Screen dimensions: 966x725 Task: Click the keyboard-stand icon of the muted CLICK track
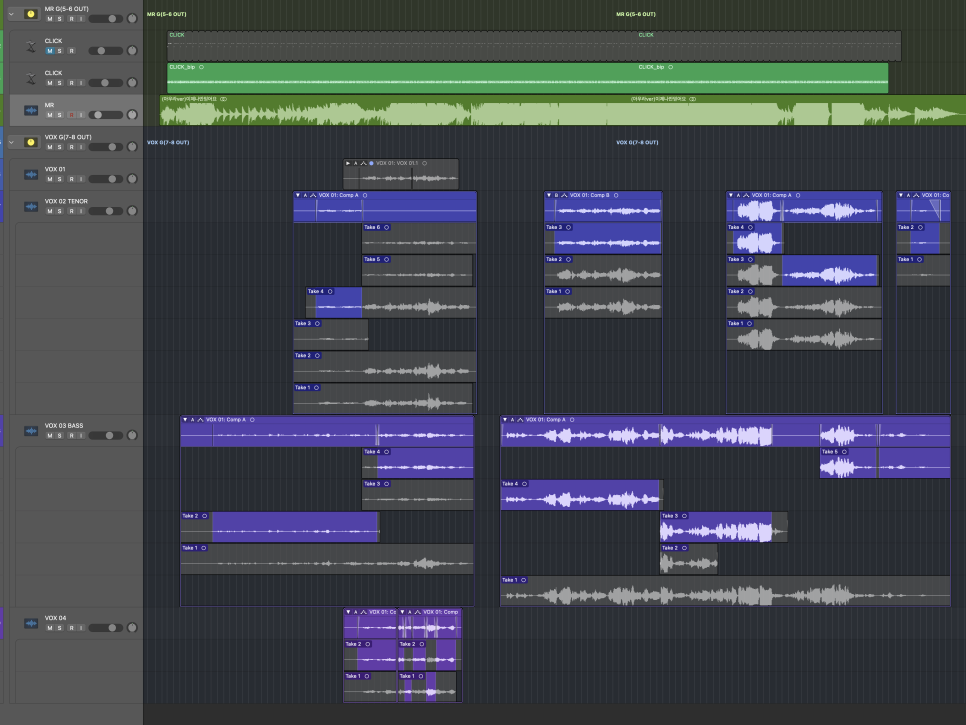coord(31,46)
